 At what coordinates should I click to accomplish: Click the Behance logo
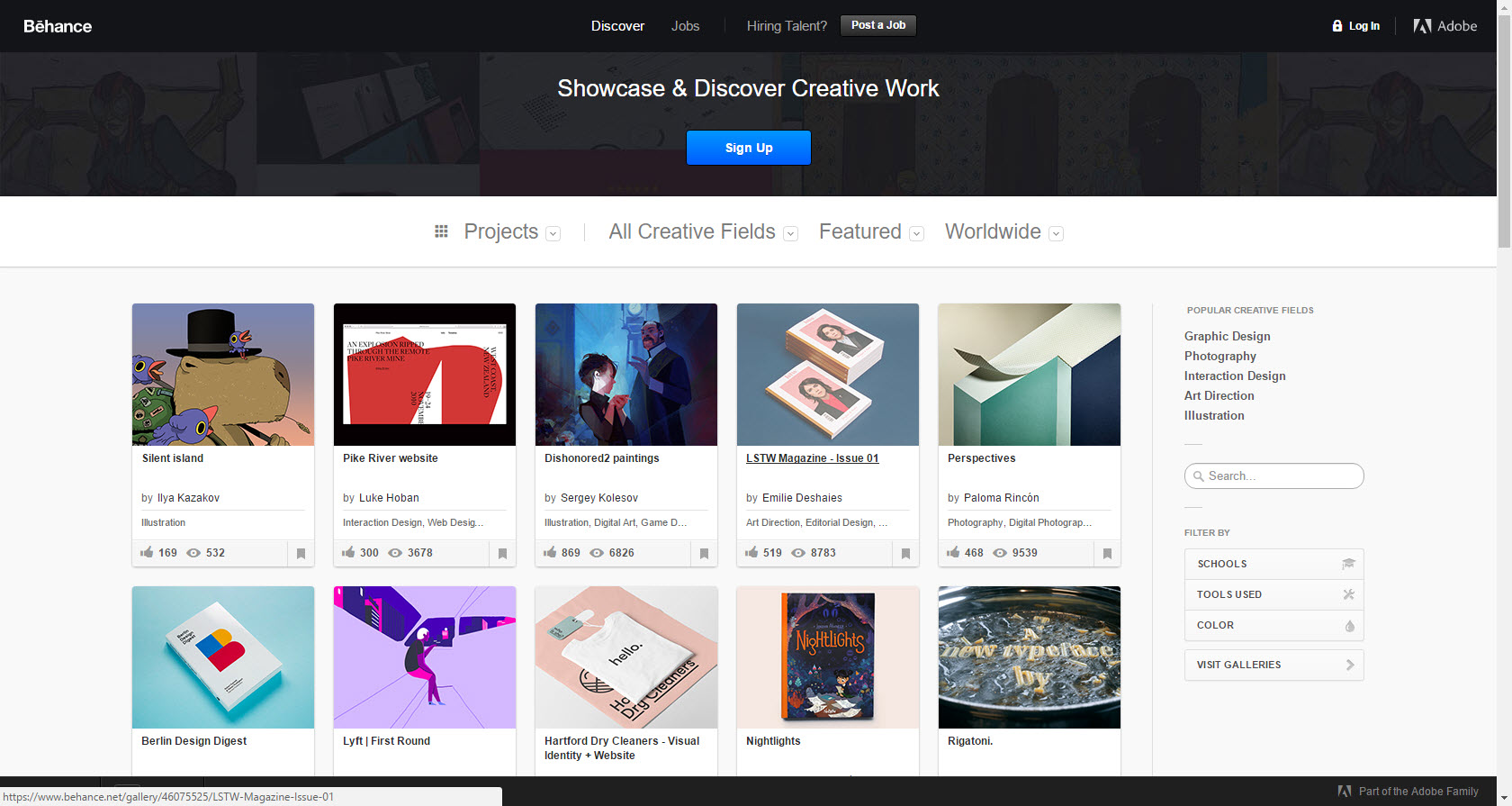click(58, 26)
